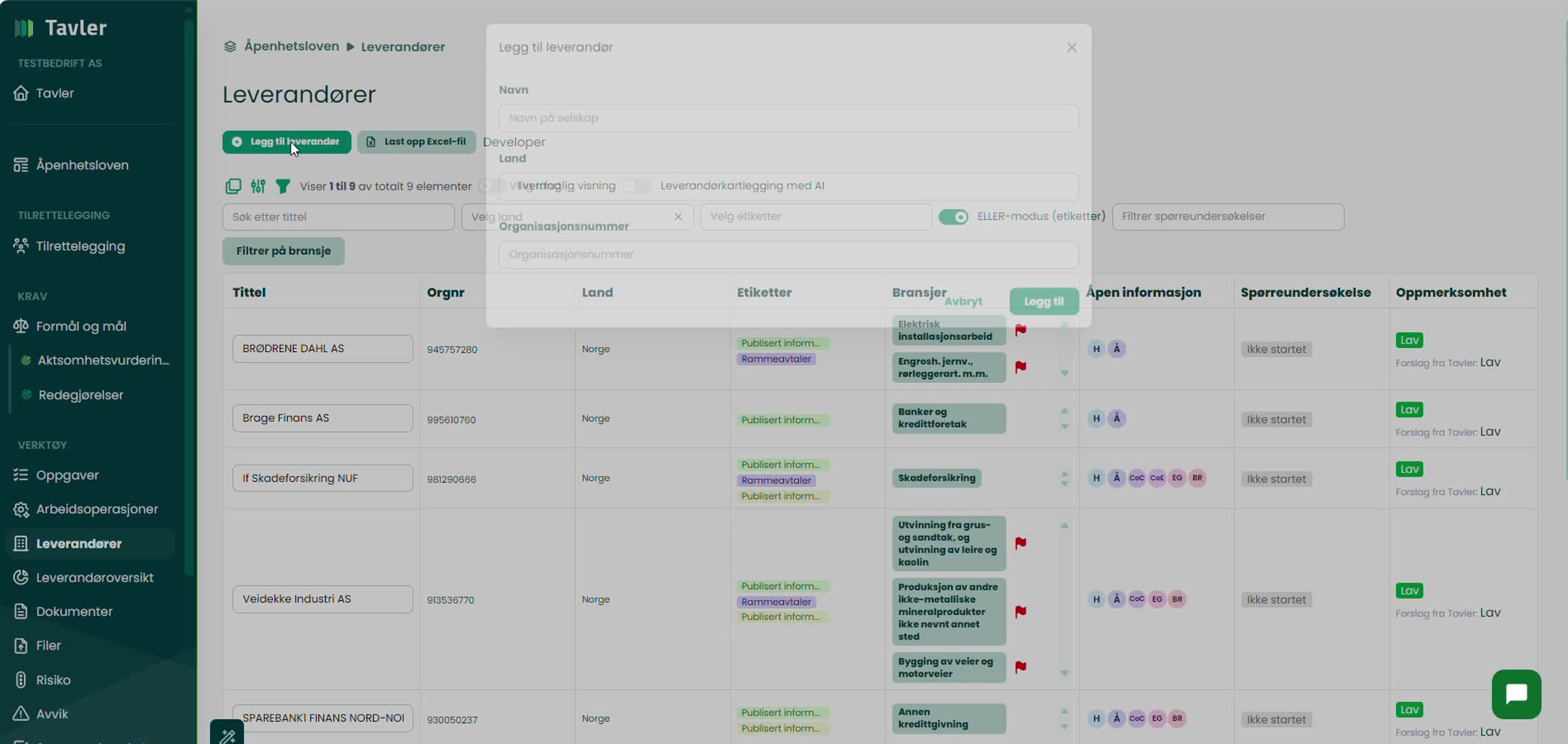This screenshot has height=744, width=1568.
Task: Open the column settings sliders icon
Action: (258, 186)
